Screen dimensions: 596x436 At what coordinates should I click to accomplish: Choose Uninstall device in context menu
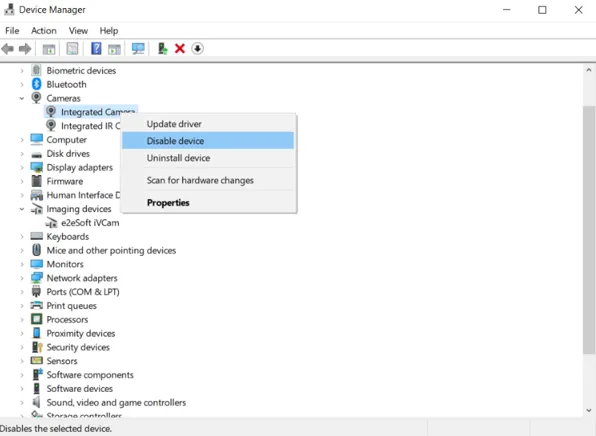[208, 158]
